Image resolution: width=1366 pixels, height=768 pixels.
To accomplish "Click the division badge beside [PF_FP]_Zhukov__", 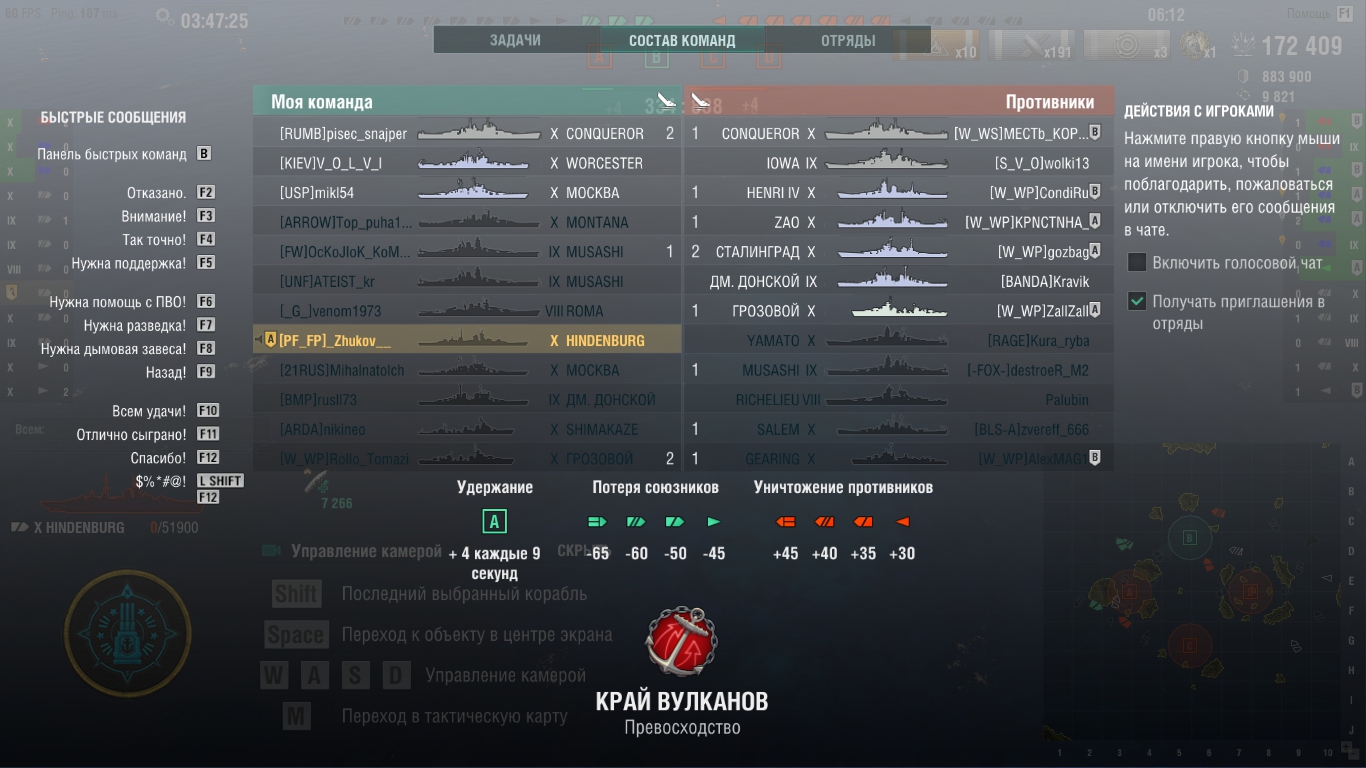I will click(270, 340).
